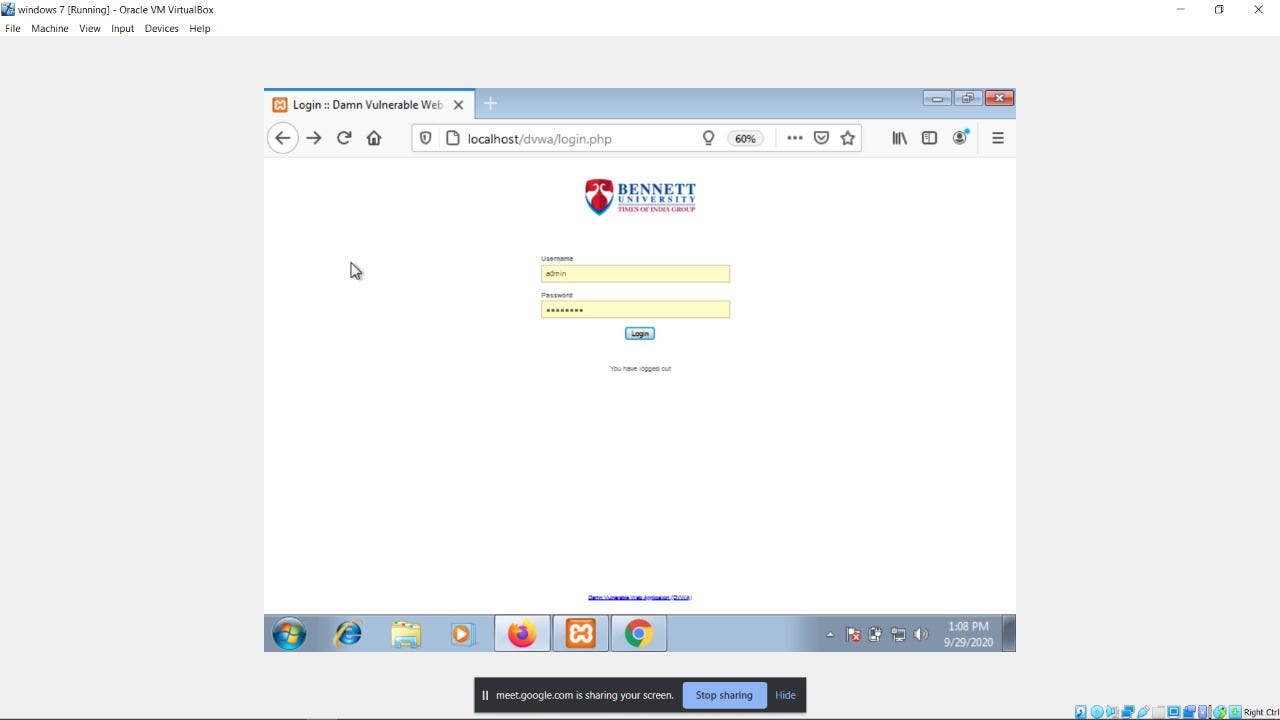The height and width of the screenshot is (720, 1280).
Task: Click the Password input field
Action: click(x=635, y=310)
